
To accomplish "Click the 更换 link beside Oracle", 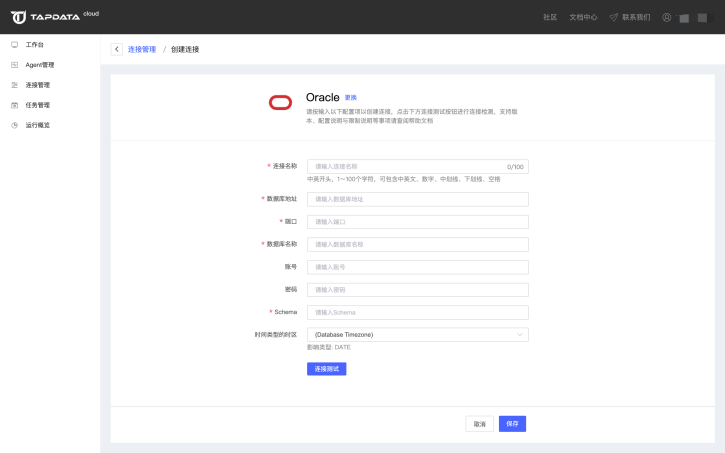I will click(351, 98).
